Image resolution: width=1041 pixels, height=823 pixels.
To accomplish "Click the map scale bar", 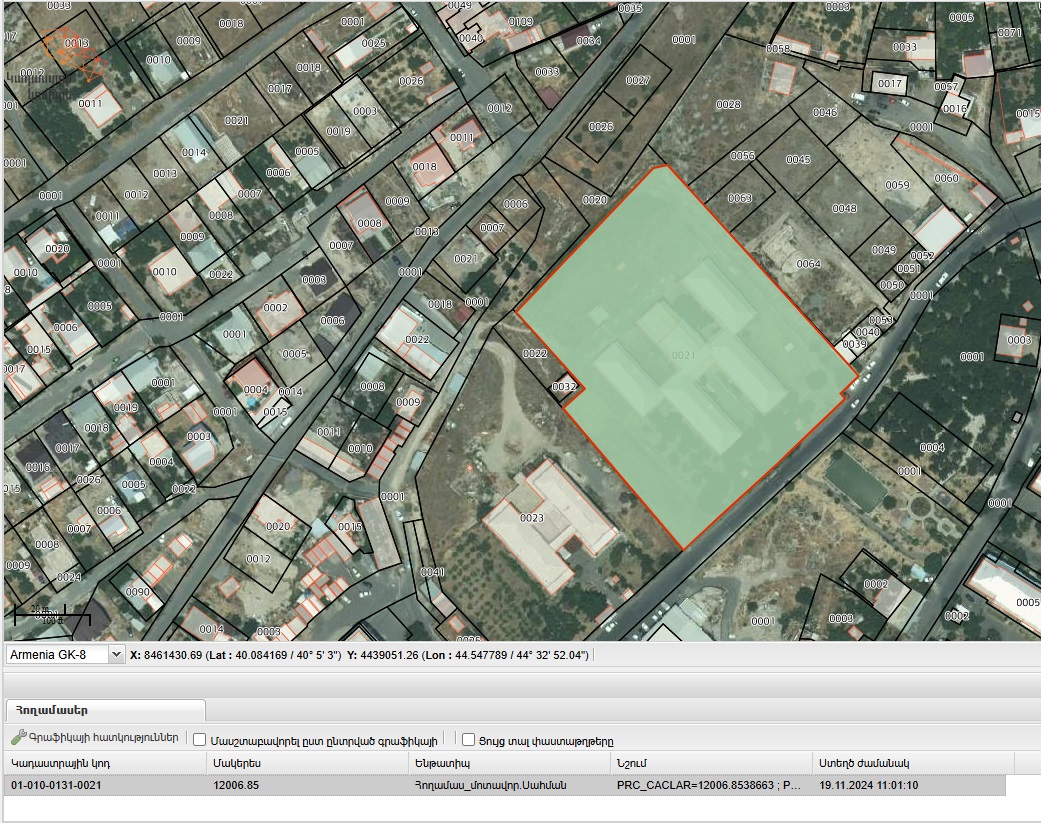I will pyautogui.click(x=52, y=615).
